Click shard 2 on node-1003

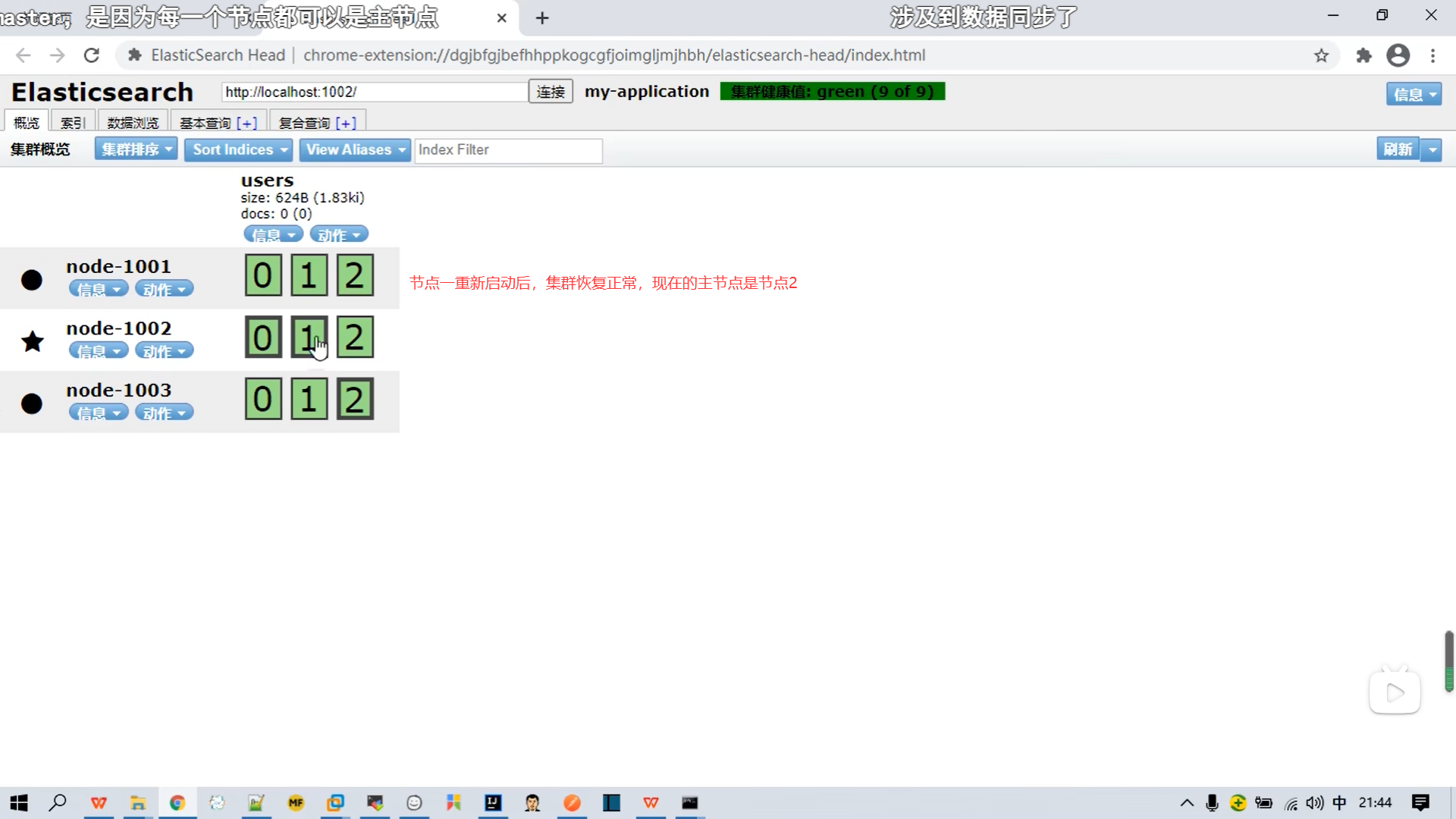click(355, 399)
